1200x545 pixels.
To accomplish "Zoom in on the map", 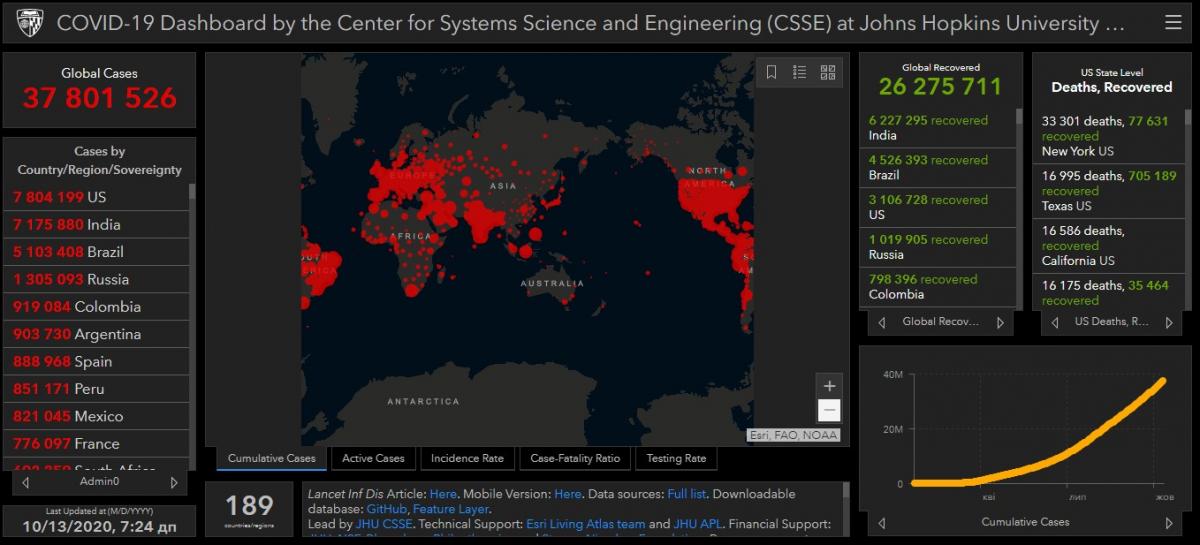I will (x=829, y=386).
